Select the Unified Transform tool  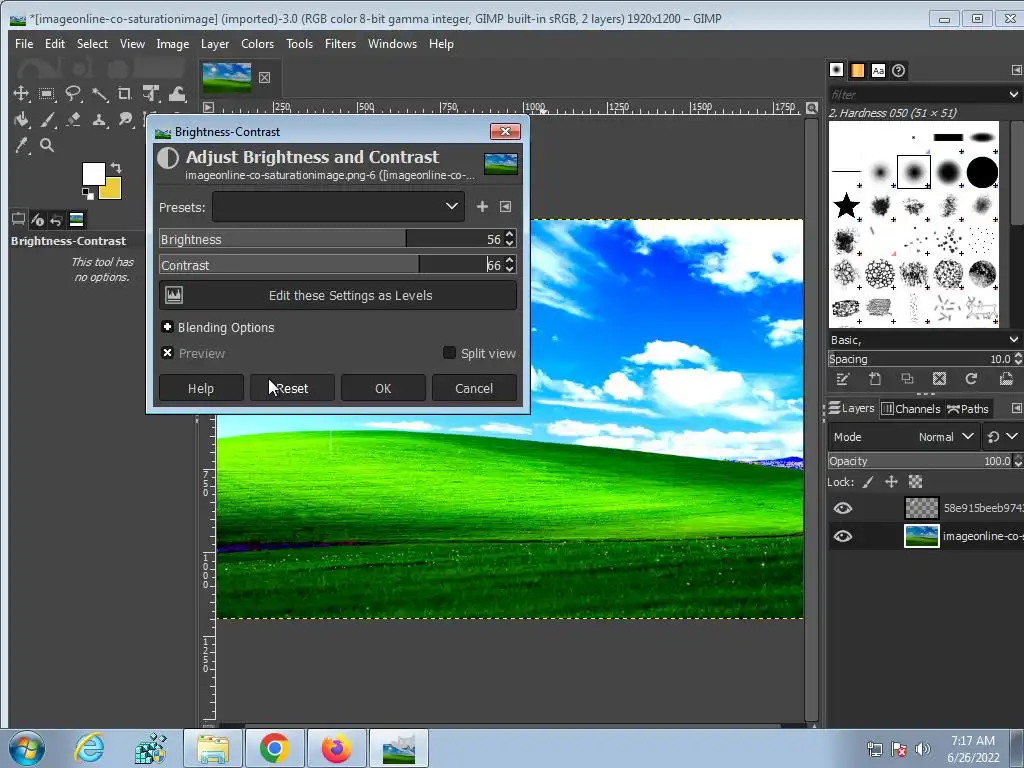(x=151, y=93)
